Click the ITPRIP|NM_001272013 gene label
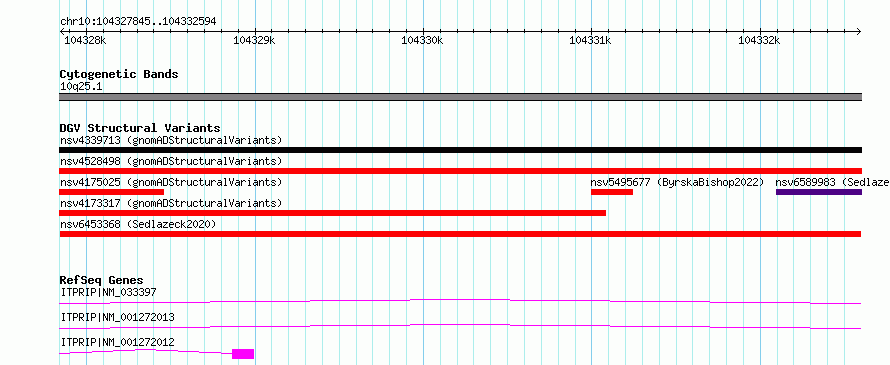 pyautogui.click(x=117, y=317)
